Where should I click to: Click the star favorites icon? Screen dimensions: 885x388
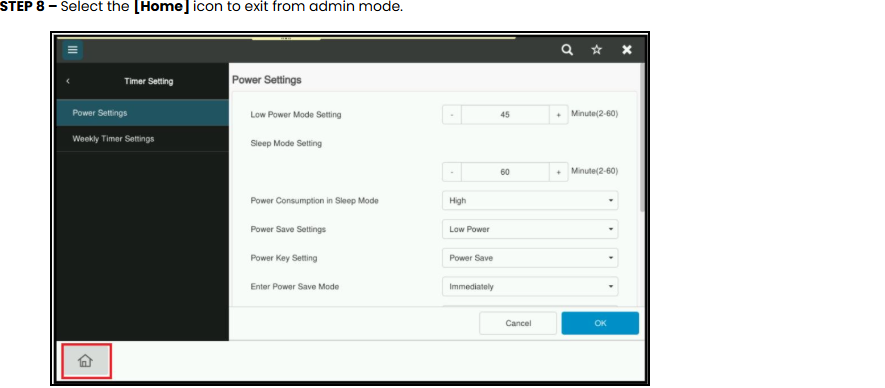597,50
